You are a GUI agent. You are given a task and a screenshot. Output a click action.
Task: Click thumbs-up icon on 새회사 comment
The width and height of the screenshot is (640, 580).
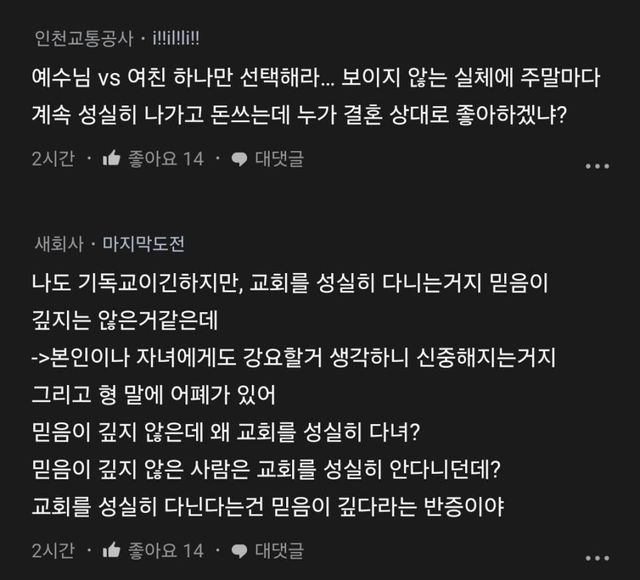click(111, 550)
